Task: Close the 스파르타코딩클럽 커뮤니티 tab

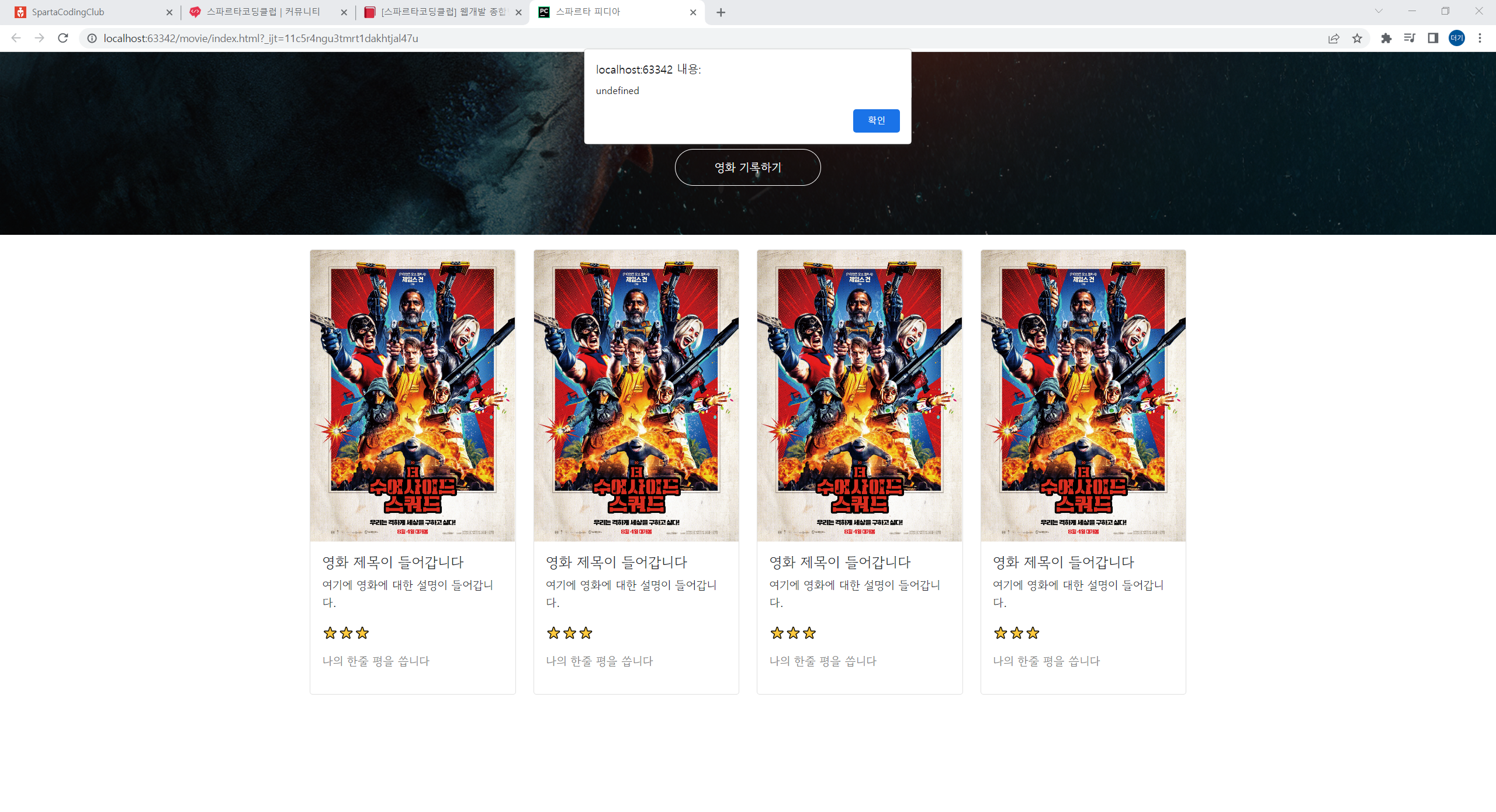Action: pyautogui.click(x=344, y=12)
